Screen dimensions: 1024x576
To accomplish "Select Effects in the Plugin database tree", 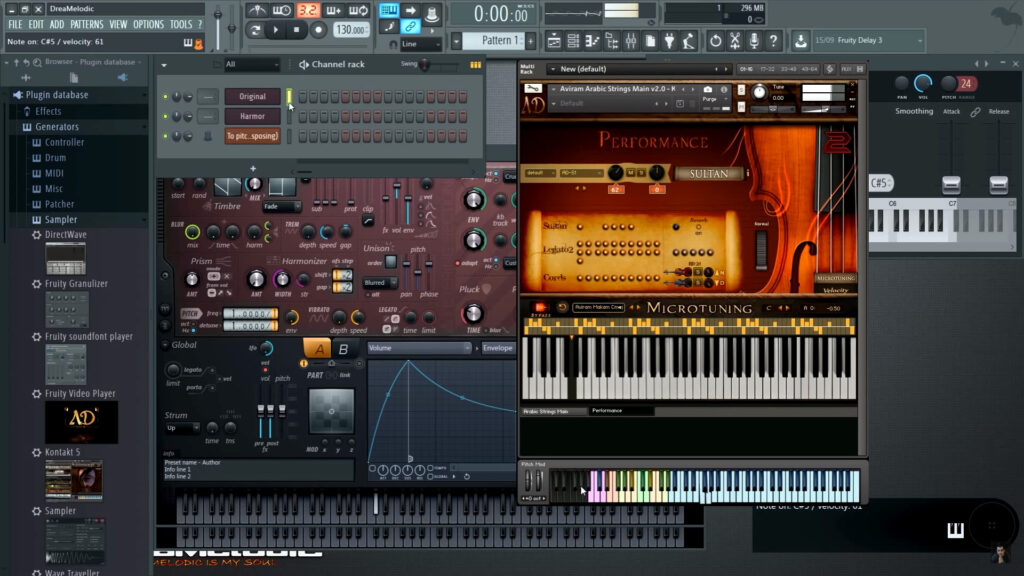I will (x=48, y=111).
